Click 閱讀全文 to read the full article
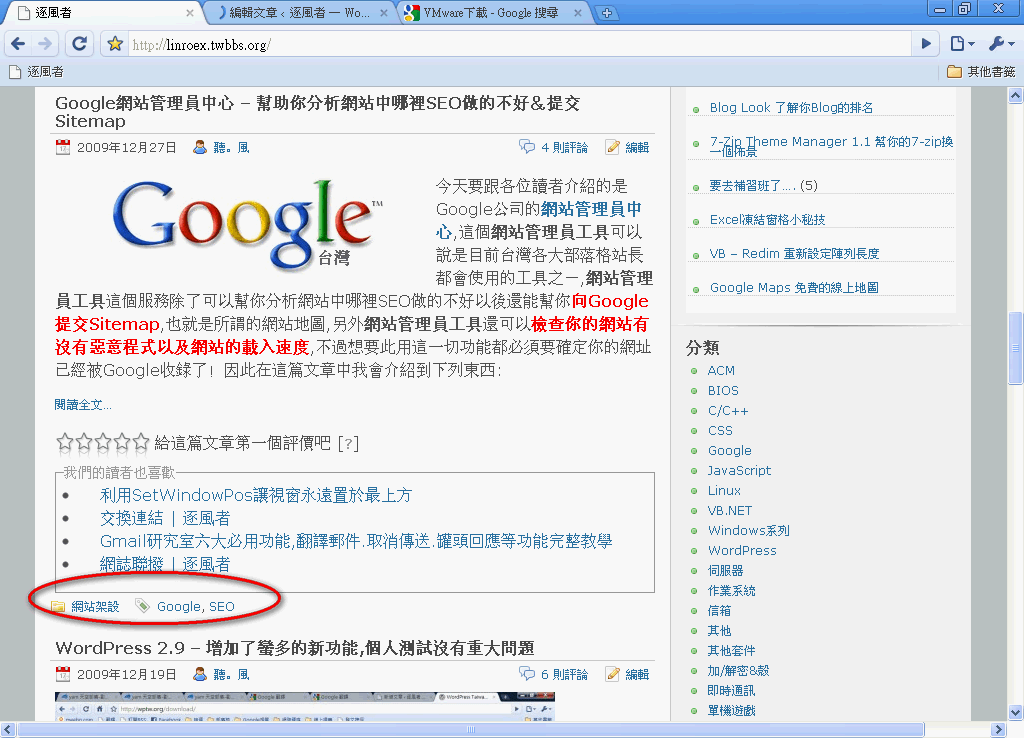 [x=83, y=405]
